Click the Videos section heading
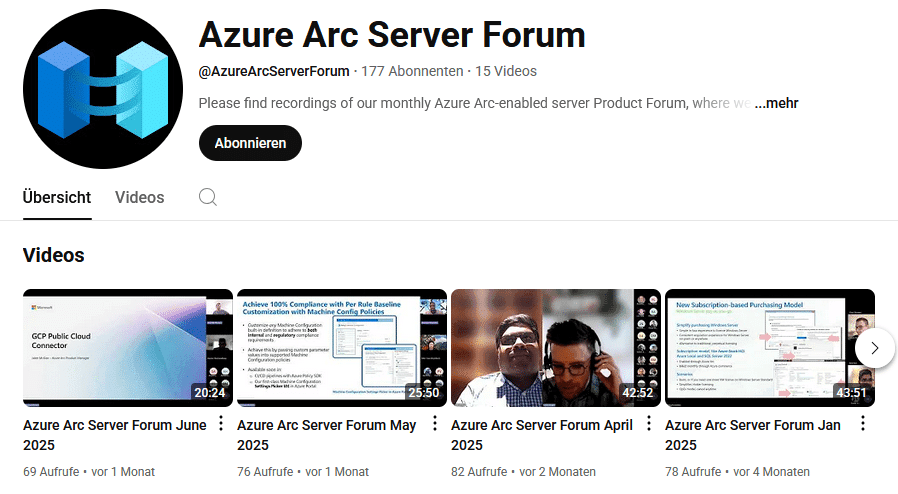 click(x=54, y=255)
